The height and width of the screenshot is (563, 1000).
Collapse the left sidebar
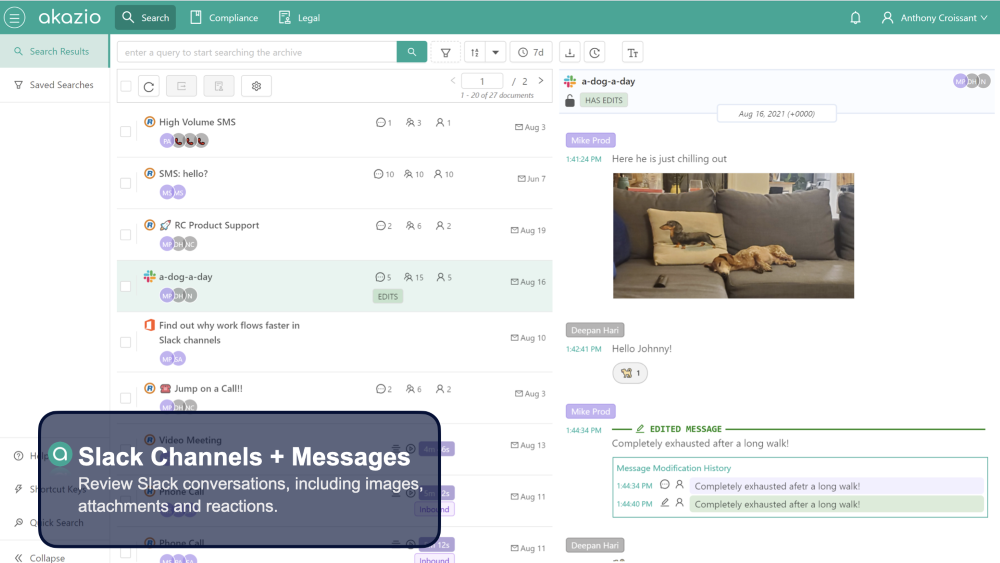tap(40, 558)
